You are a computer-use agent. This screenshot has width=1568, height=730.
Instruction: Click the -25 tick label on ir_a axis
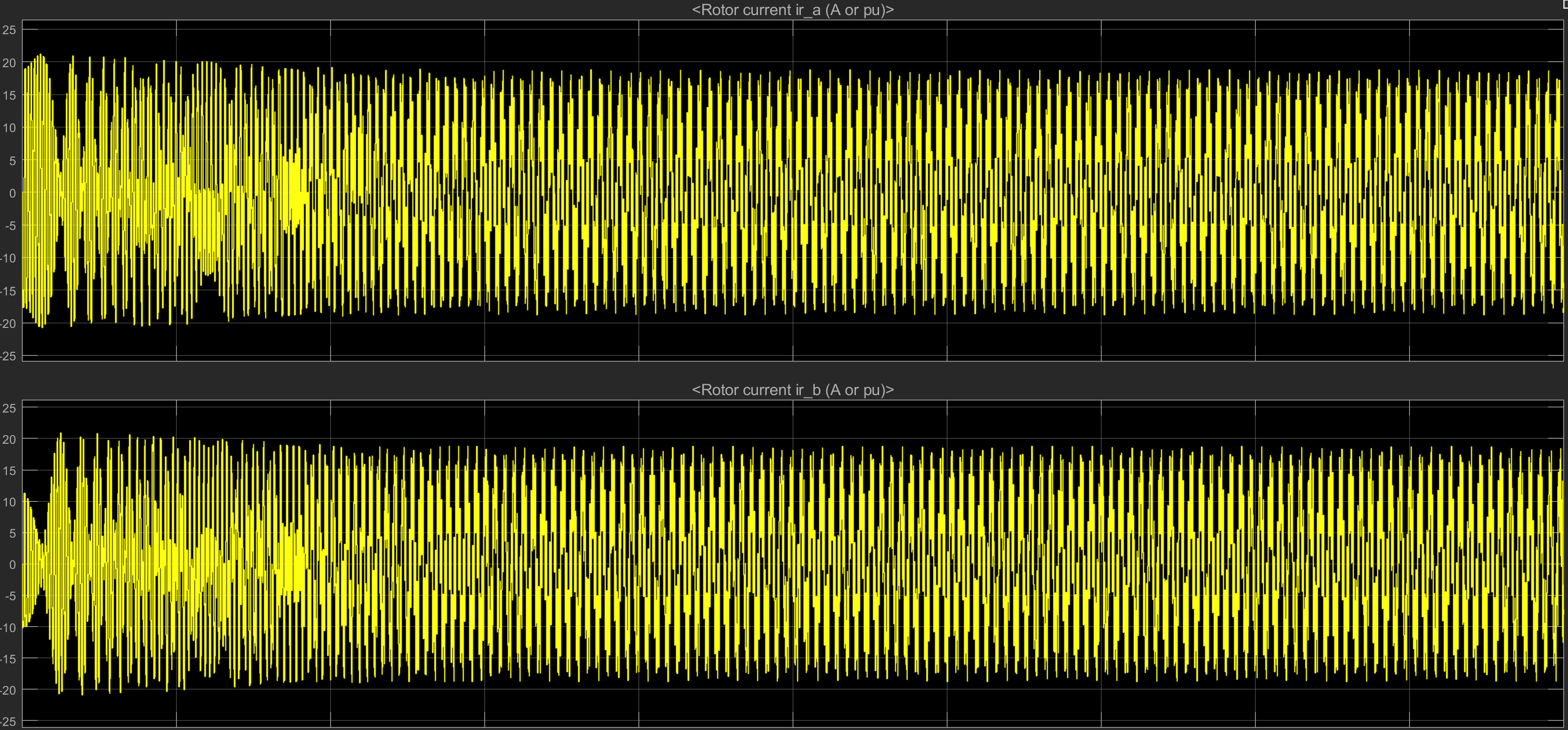pyautogui.click(x=8, y=356)
